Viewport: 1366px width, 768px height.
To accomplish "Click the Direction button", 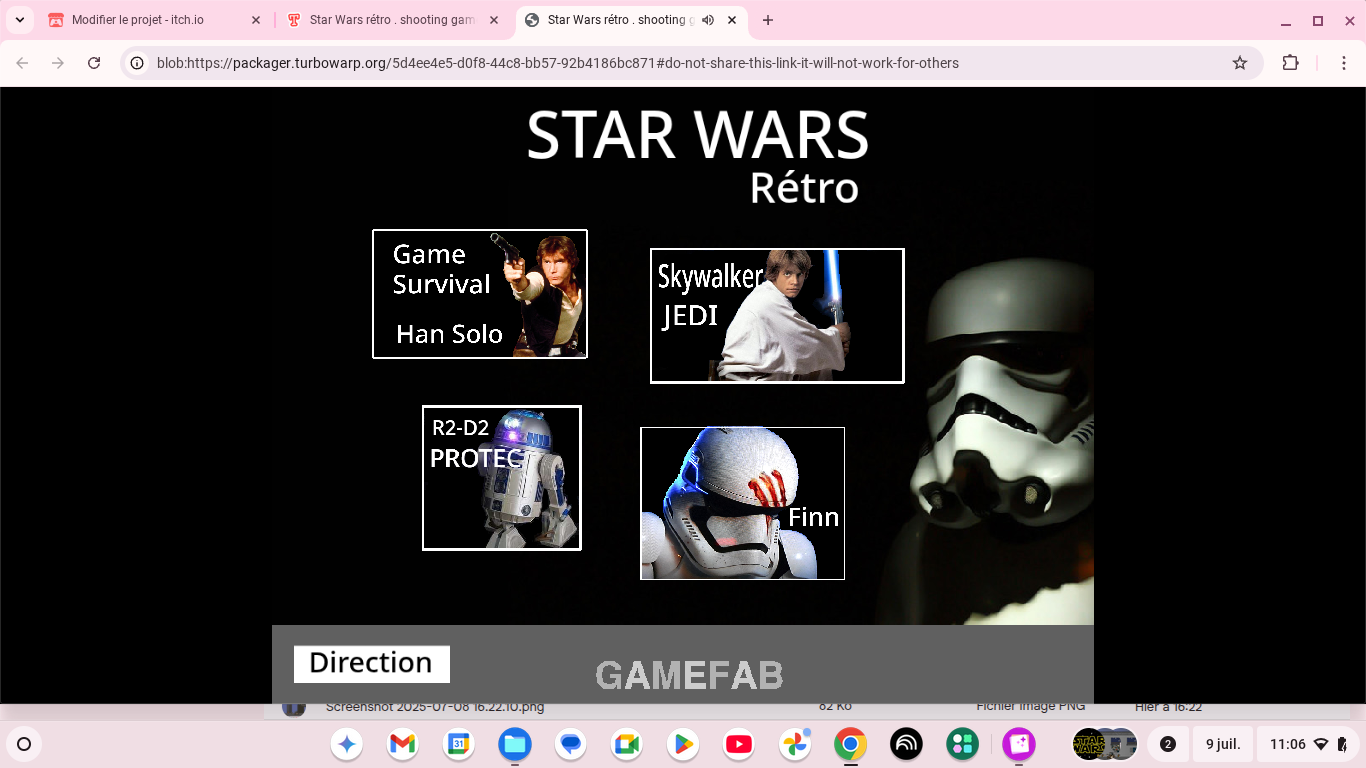I will click(x=372, y=664).
